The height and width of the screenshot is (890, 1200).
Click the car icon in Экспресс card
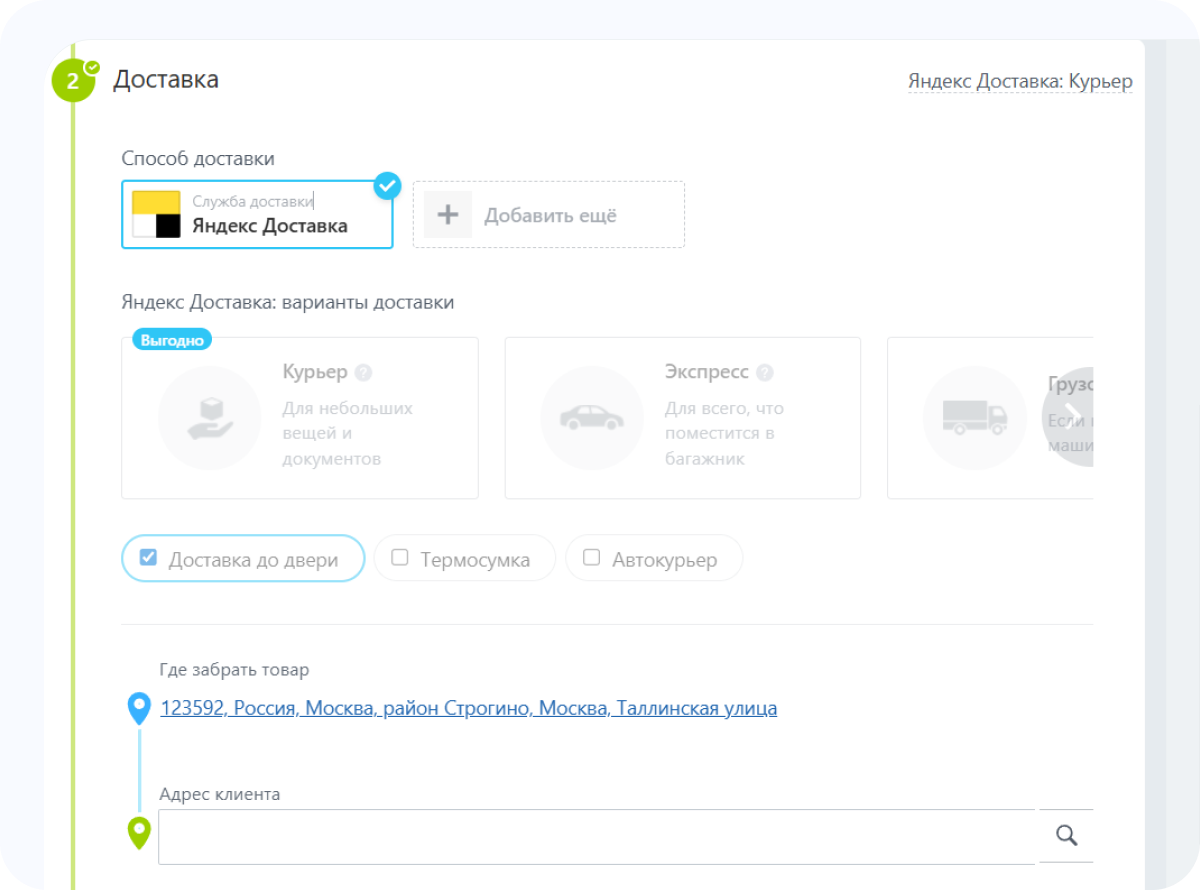click(x=592, y=417)
